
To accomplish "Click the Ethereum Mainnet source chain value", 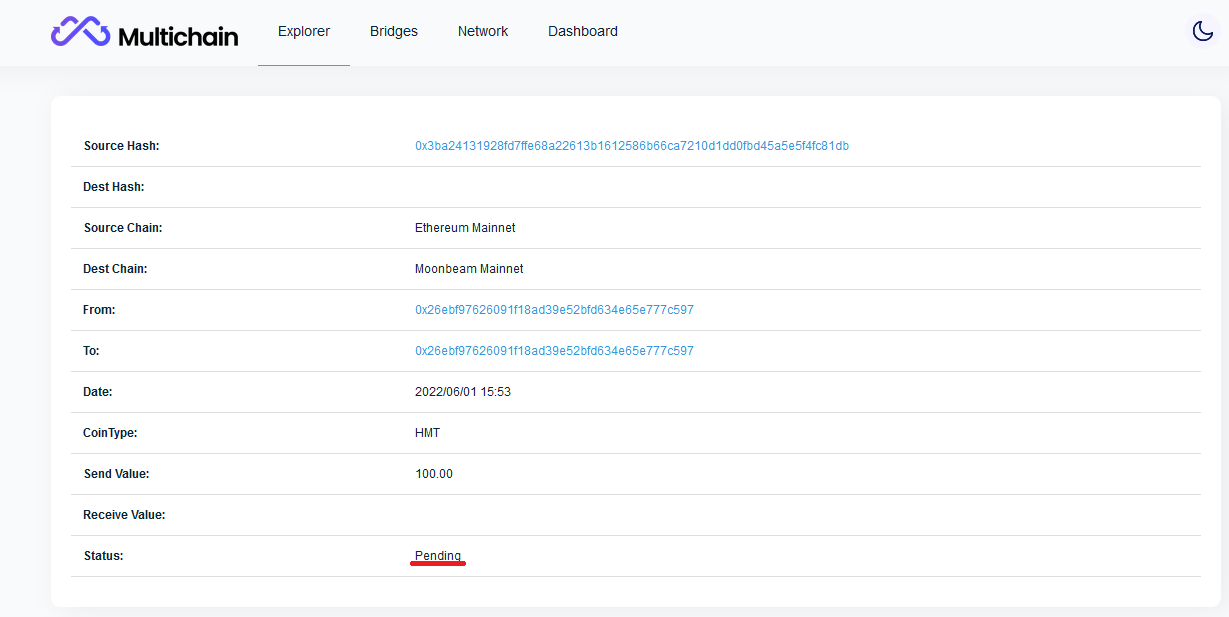I will pos(465,227).
